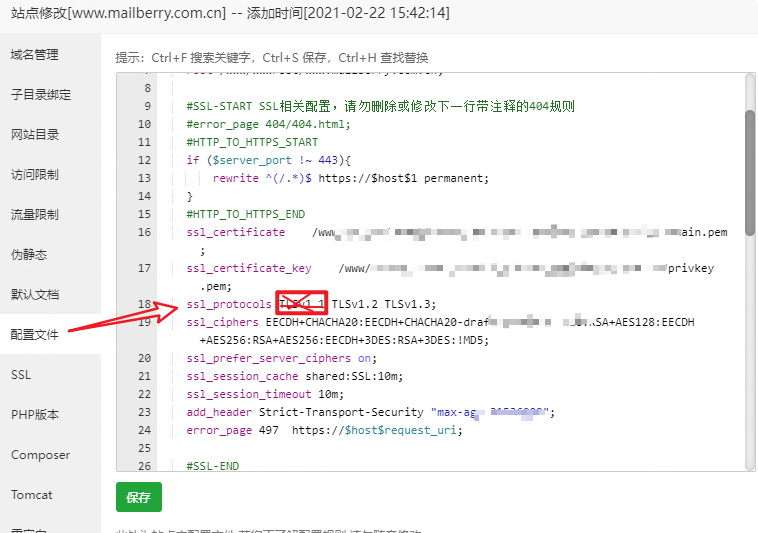
Task: Open the Composer tab
Action: point(41,455)
